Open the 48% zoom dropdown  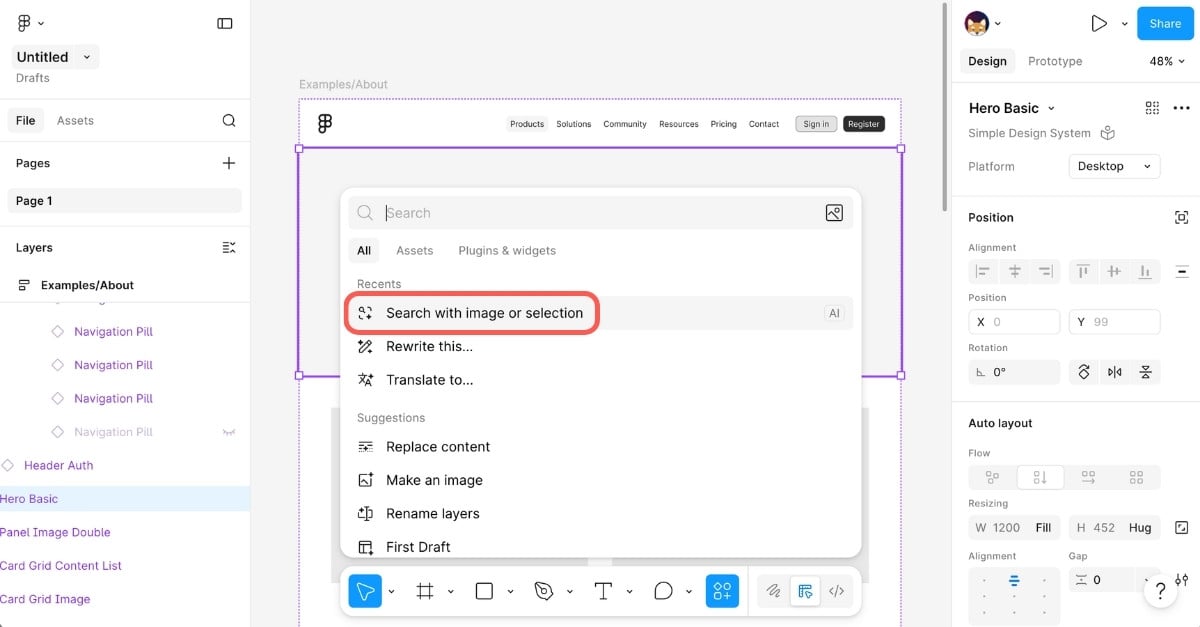[1167, 61]
